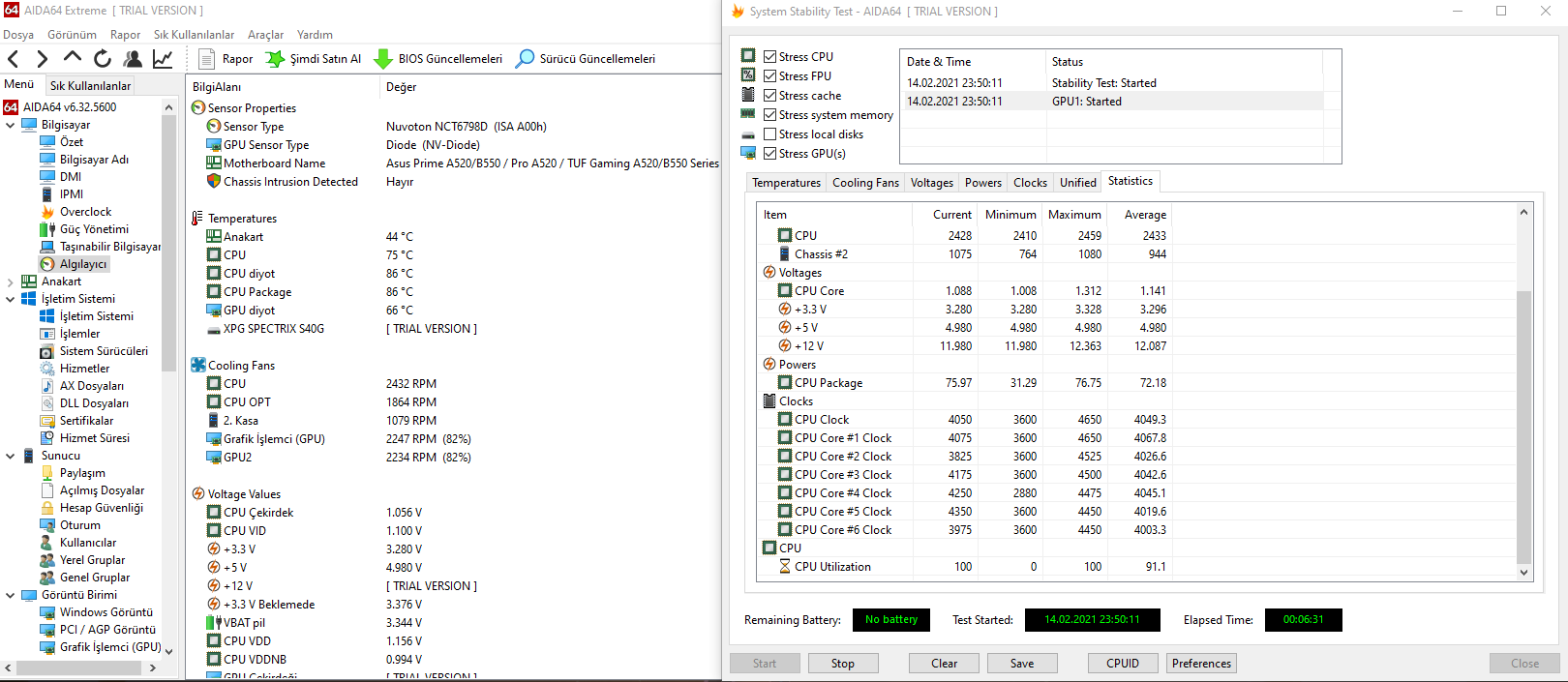Viewport: 1568px width, 682px height.
Task: Open Sertifikalar in the tree
Action: 86,421
